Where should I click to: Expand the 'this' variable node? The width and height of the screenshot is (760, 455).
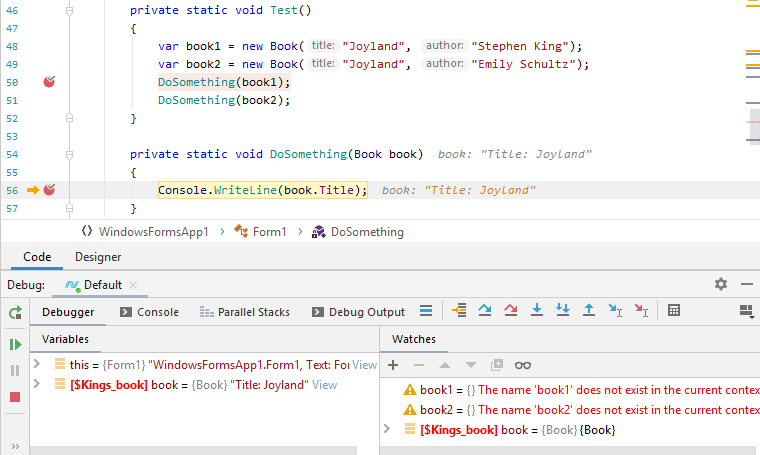(x=37, y=364)
